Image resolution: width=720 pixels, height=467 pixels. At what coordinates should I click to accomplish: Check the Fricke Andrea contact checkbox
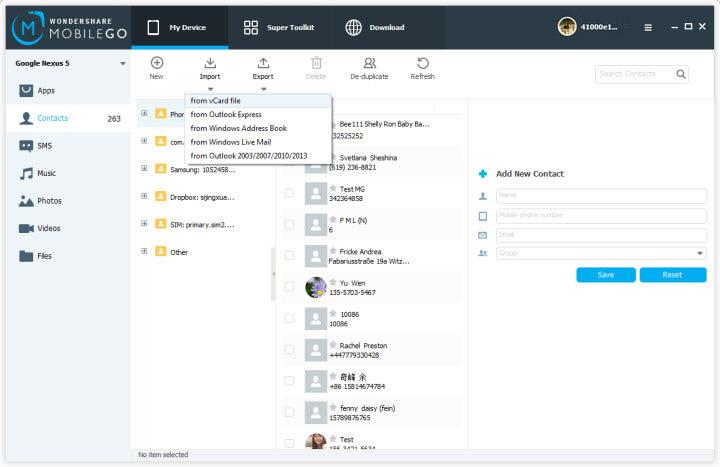pos(289,255)
